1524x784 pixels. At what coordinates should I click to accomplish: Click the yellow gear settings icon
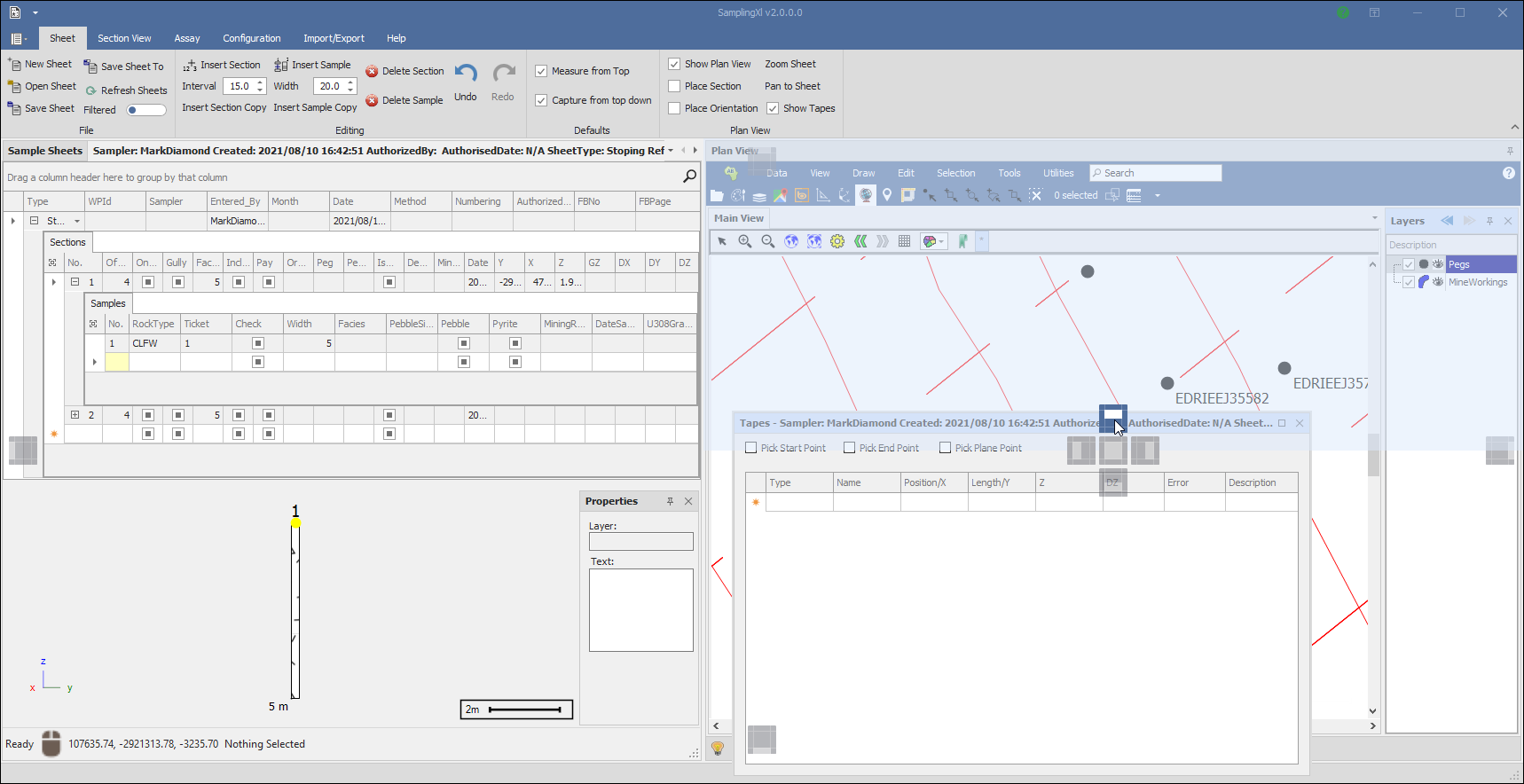[837, 241]
